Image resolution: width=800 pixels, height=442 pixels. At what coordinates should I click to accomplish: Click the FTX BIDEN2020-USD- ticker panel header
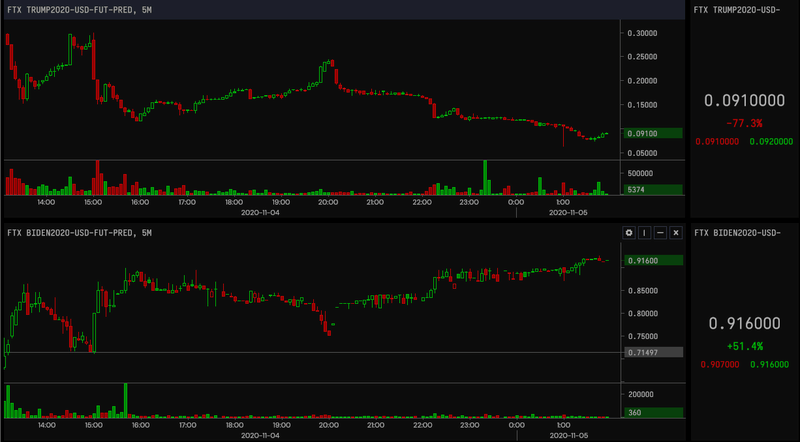click(x=737, y=233)
